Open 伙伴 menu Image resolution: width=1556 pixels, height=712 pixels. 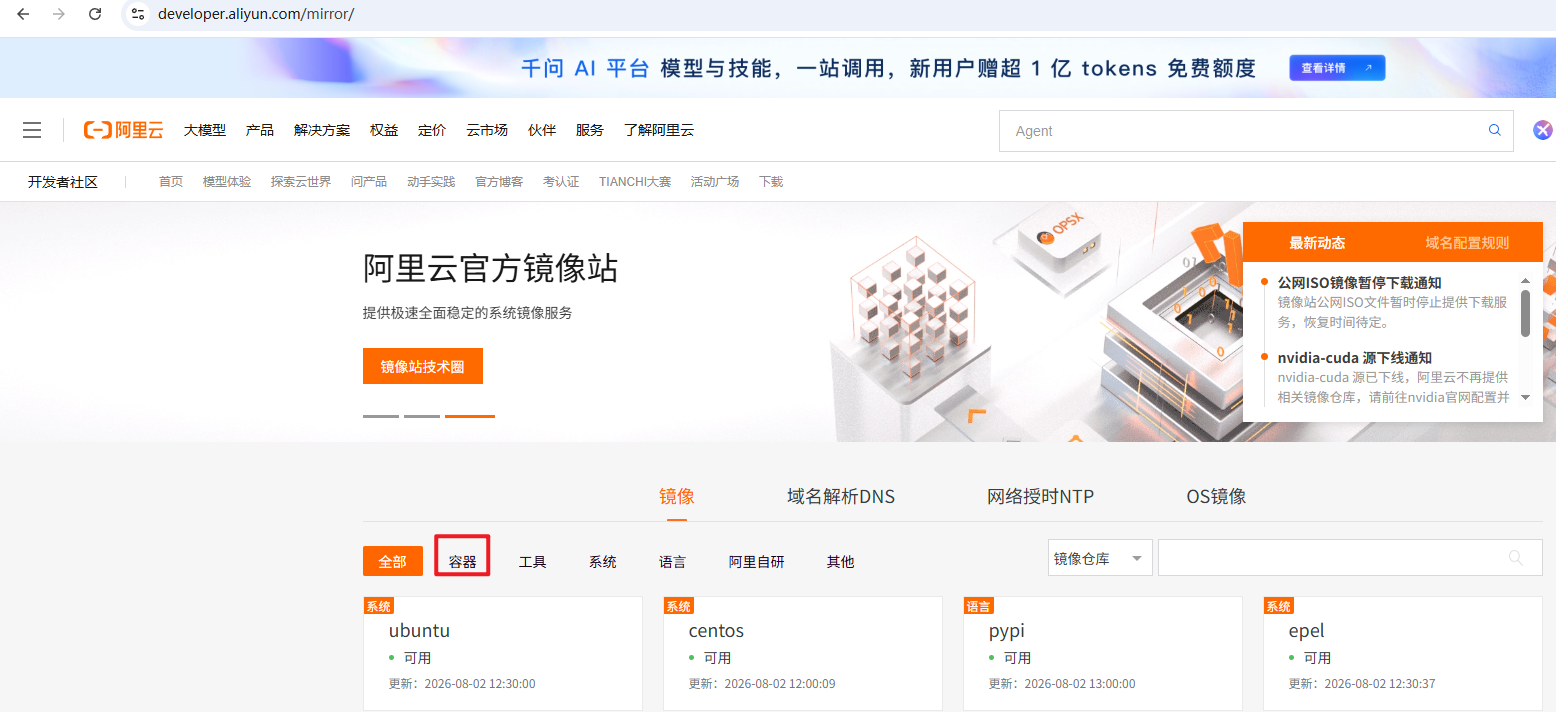pyautogui.click(x=542, y=130)
